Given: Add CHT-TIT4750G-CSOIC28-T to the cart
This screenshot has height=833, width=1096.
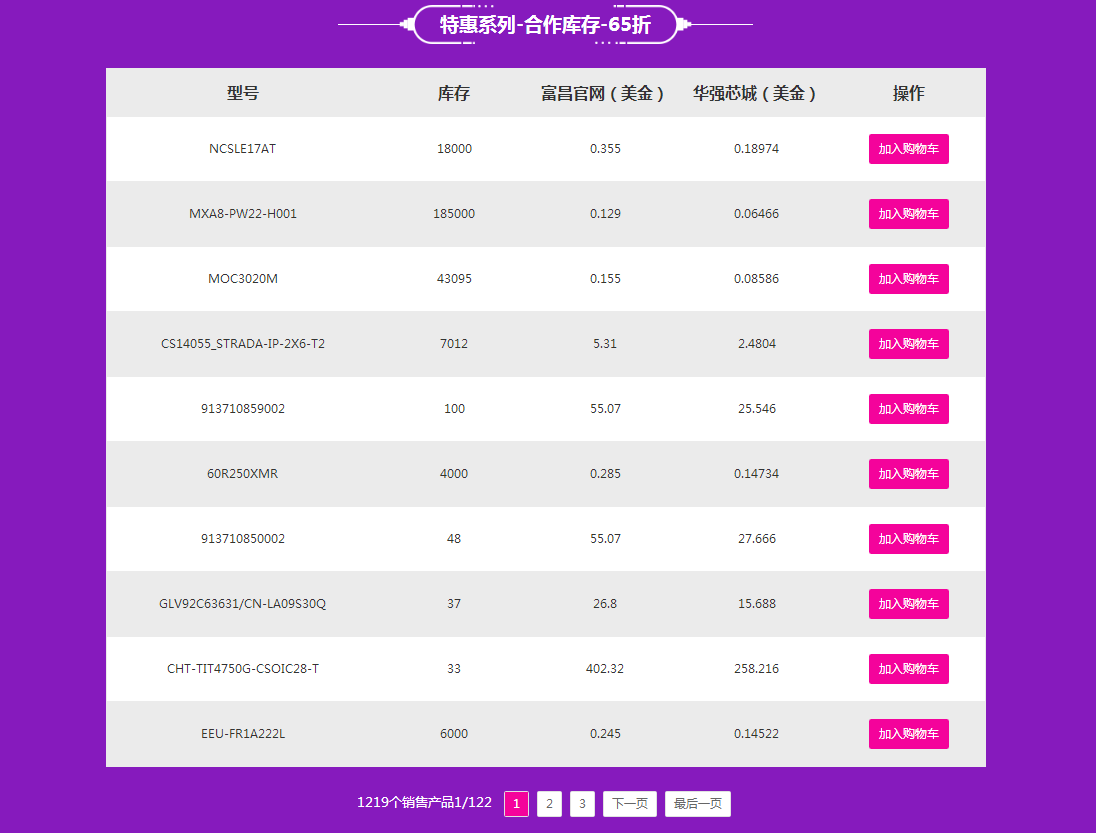Looking at the screenshot, I should tap(908, 669).
